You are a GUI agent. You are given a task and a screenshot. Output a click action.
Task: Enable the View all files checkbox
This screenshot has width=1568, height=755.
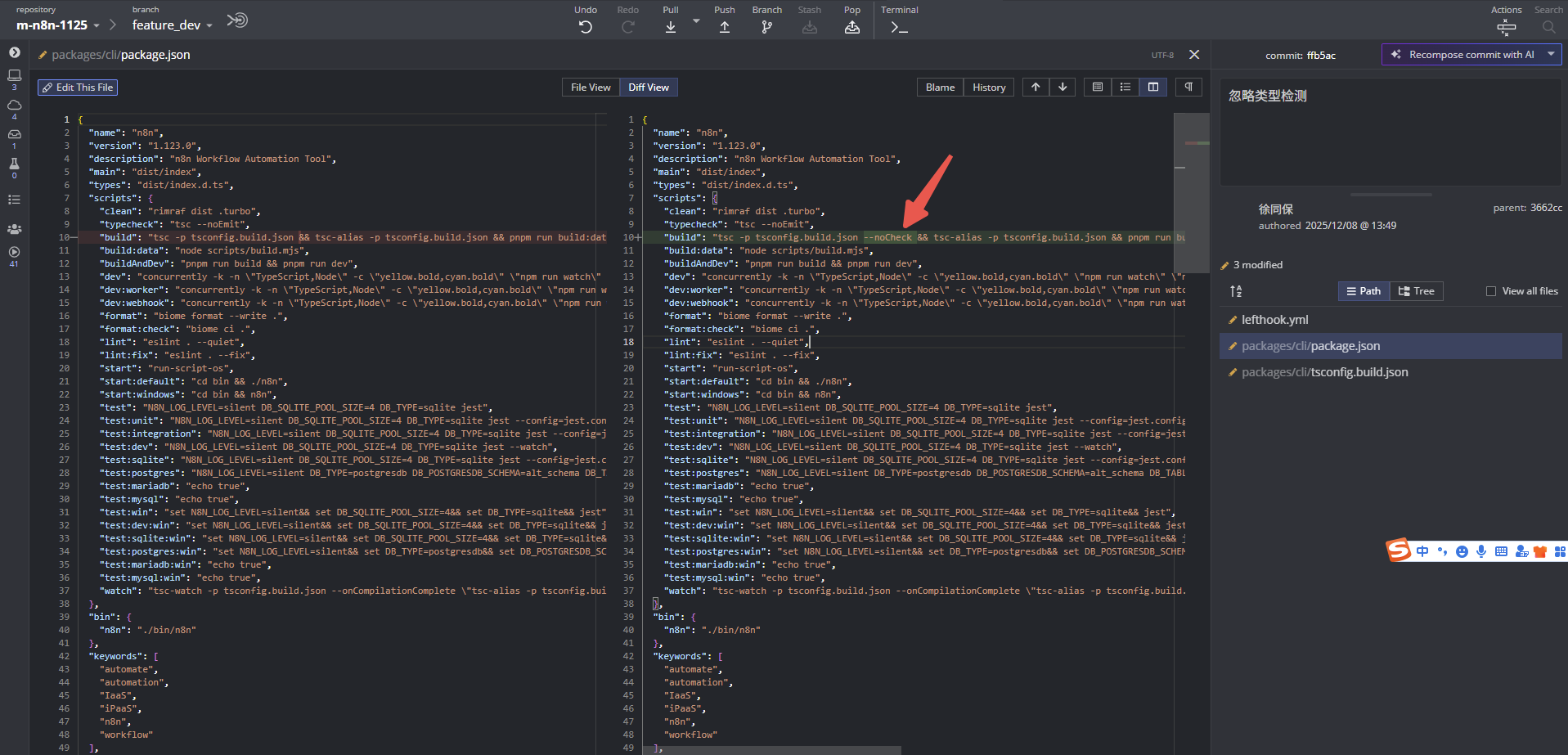1491,291
